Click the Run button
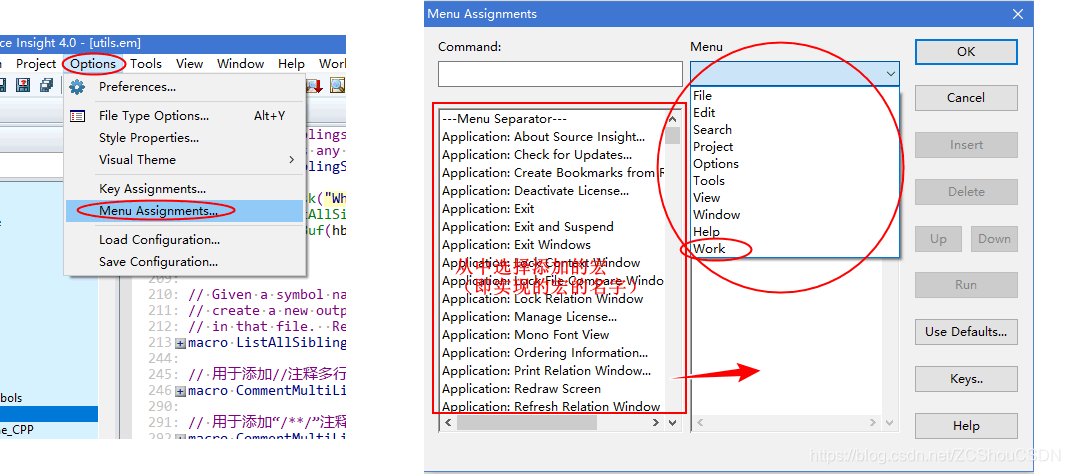The image size is (1070, 474). pyautogui.click(x=966, y=285)
